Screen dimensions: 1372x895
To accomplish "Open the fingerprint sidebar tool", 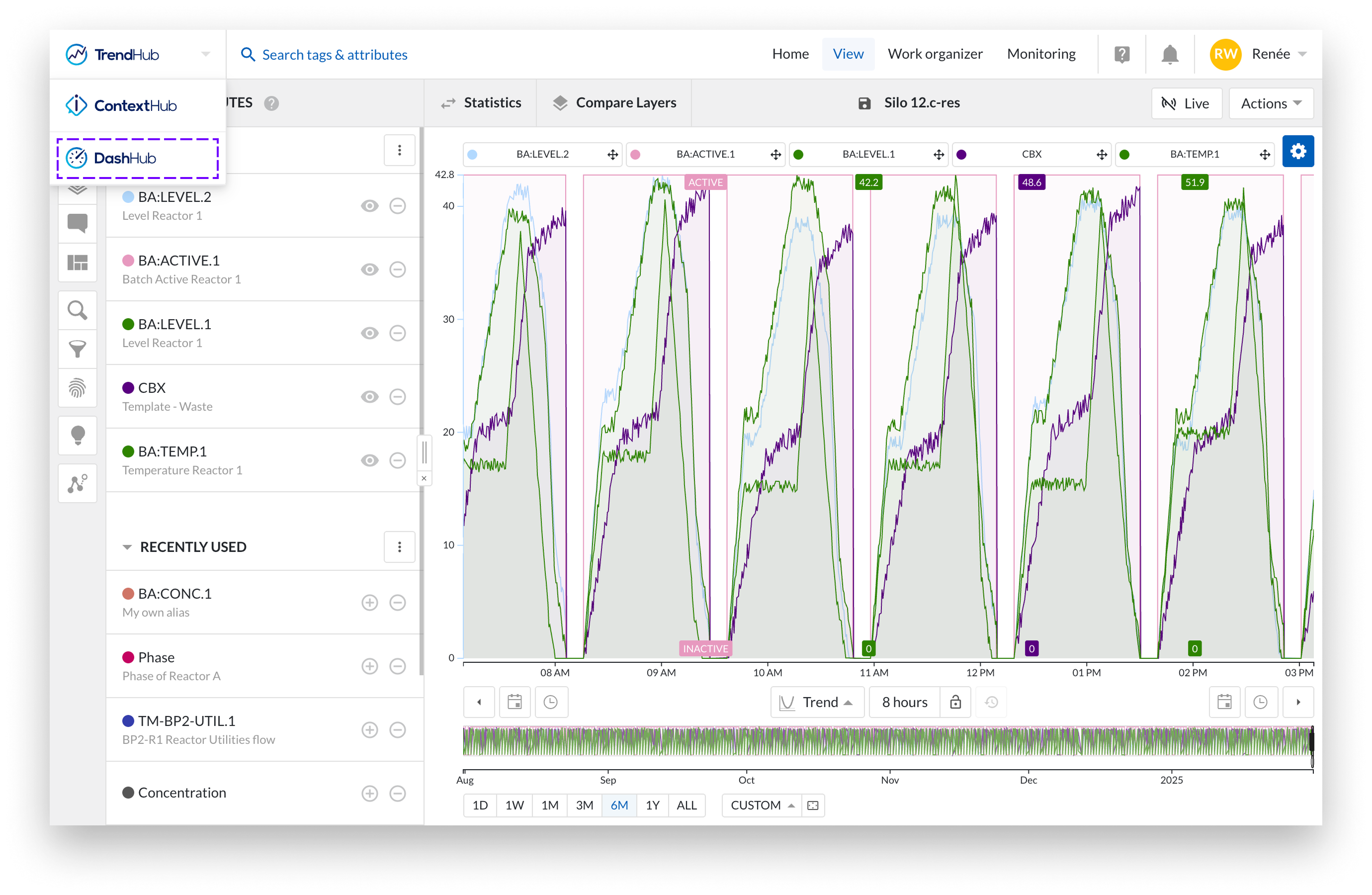I will point(77,387).
